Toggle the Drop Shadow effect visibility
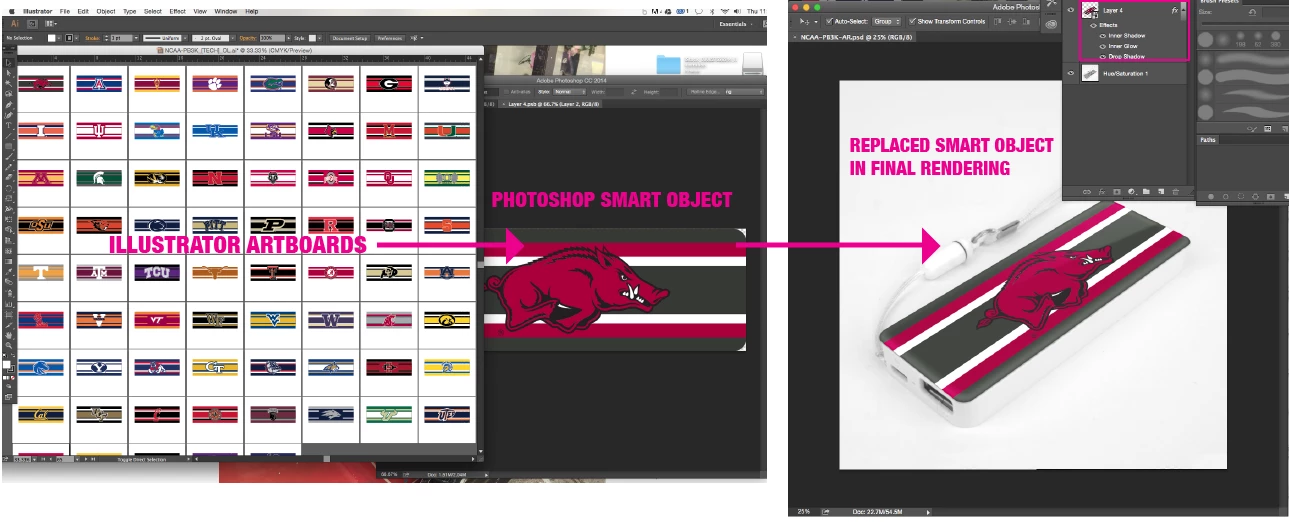Image resolution: width=1289 pixels, height=523 pixels. tap(1103, 56)
